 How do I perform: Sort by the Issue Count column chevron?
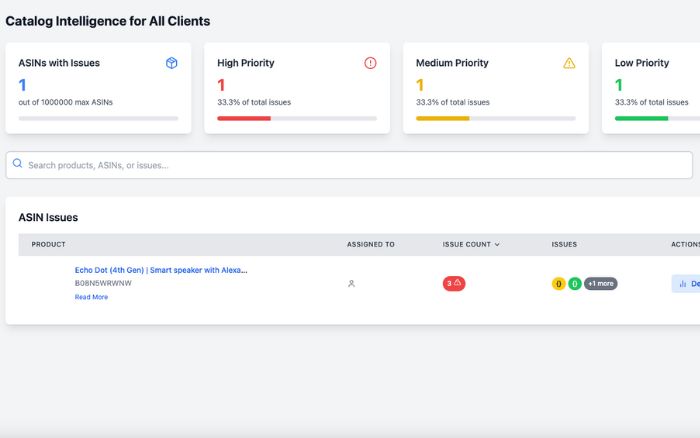[497, 245]
